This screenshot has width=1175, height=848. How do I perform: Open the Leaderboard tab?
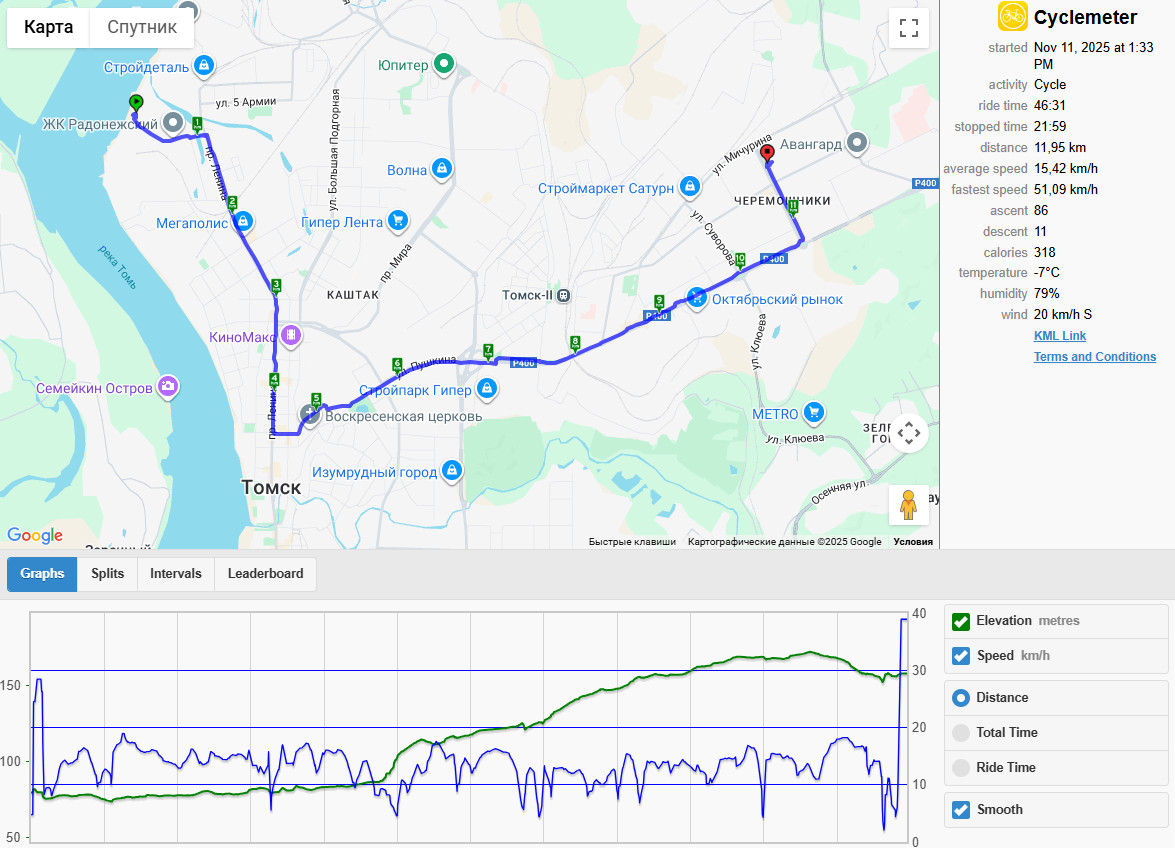coord(265,574)
